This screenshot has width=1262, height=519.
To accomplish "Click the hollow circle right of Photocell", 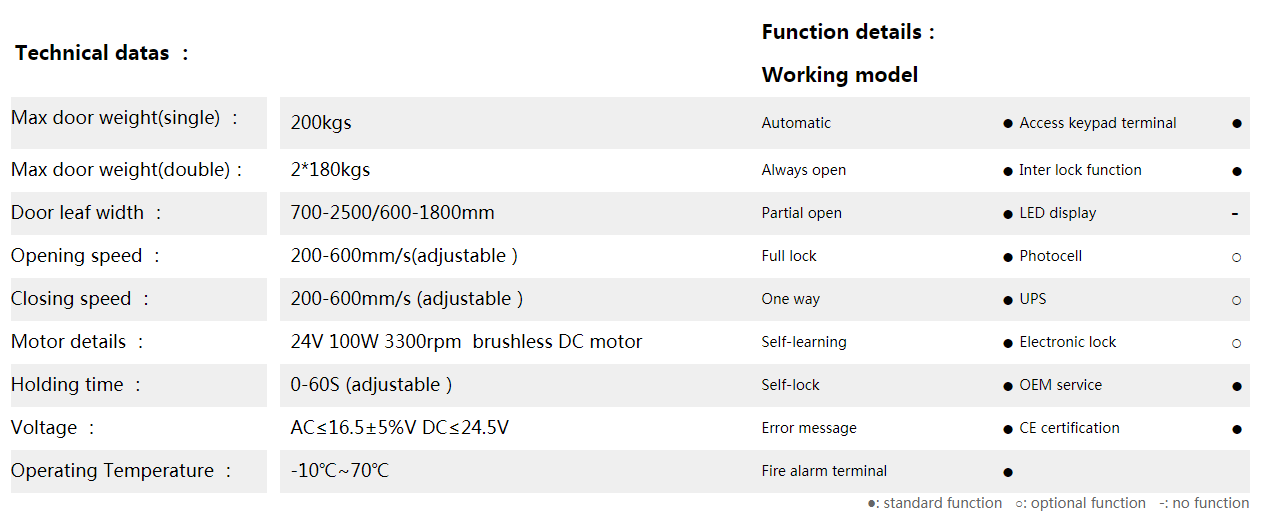I will tap(1237, 257).
